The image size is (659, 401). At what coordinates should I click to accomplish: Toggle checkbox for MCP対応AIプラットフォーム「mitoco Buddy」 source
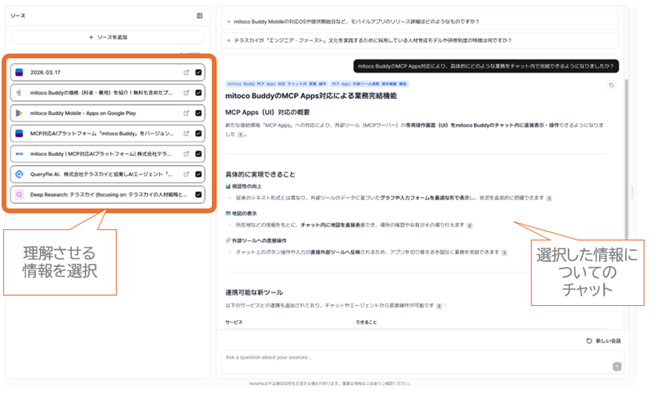click(x=198, y=134)
